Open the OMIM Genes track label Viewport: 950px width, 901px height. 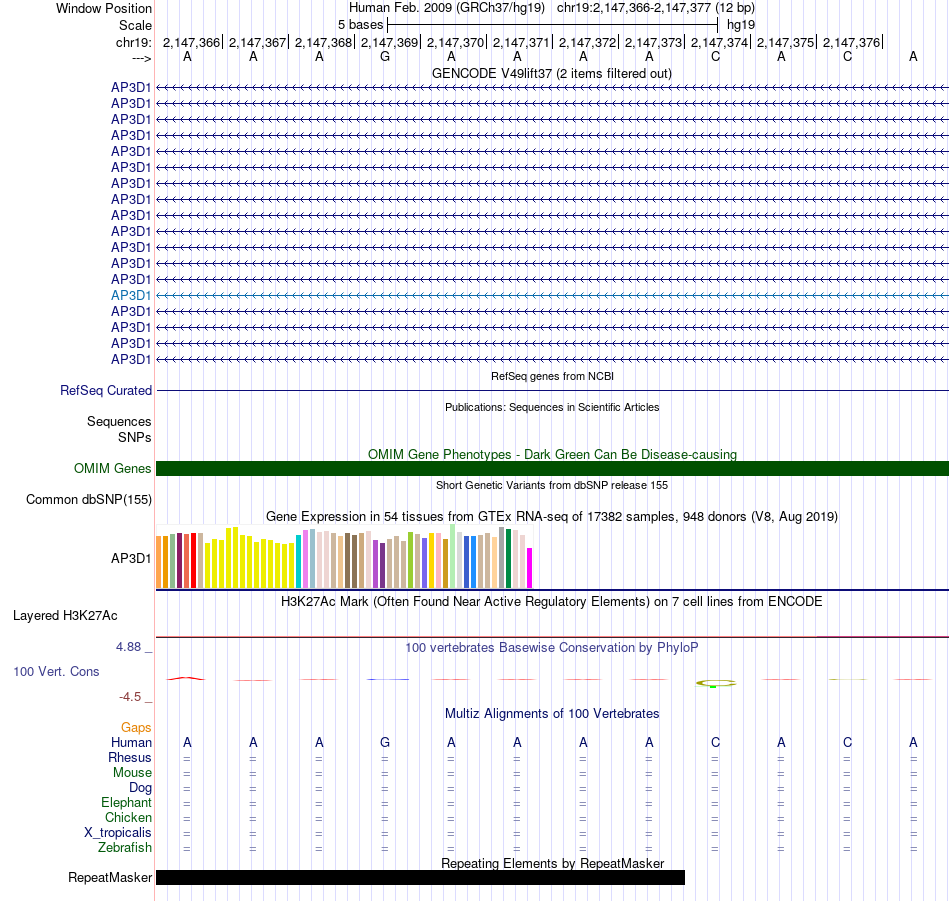113,468
